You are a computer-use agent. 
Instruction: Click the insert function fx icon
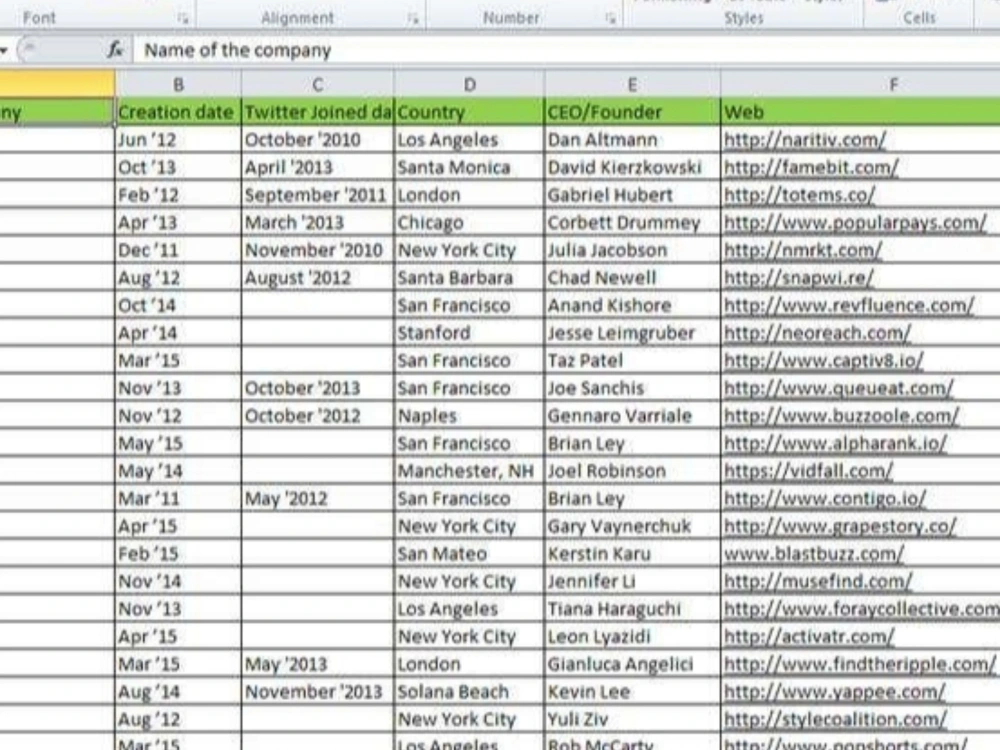[115, 50]
